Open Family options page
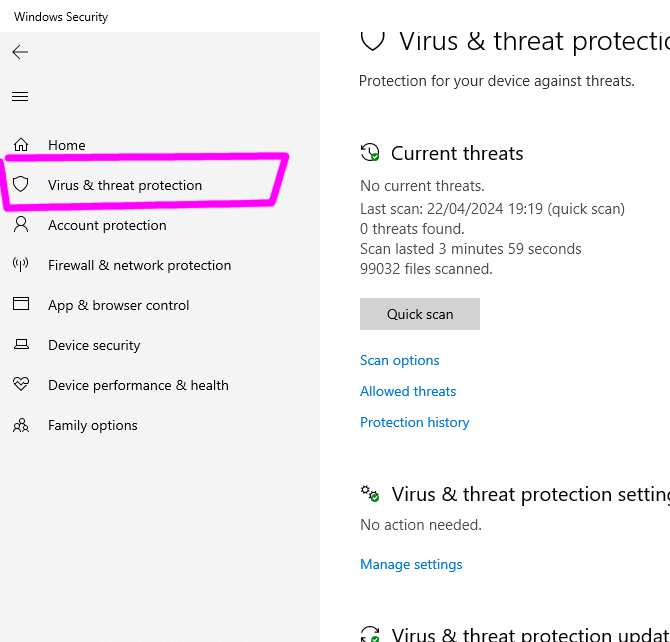Screen dimensions: 670x642 pos(93,425)
